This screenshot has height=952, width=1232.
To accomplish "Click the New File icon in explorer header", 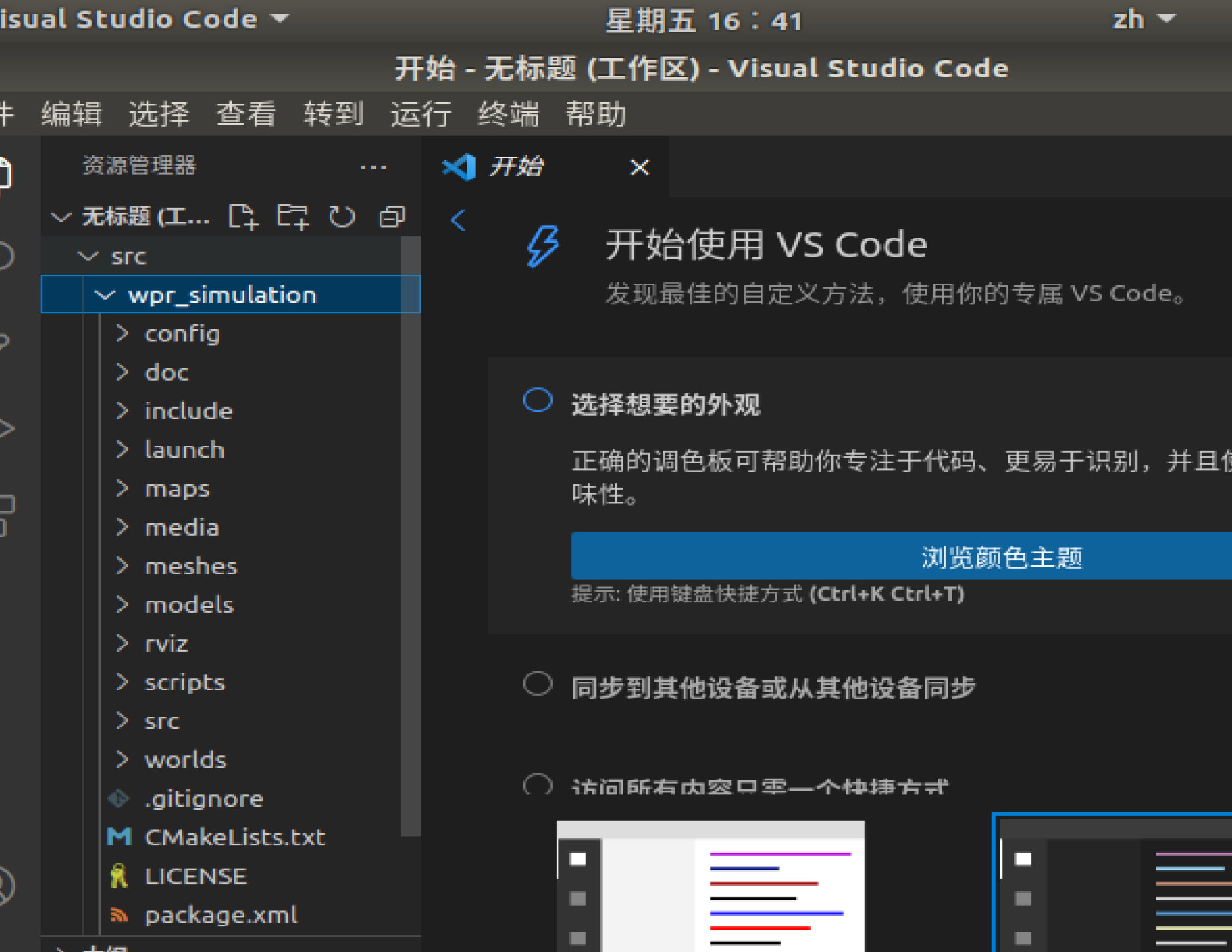I will 243,217.
